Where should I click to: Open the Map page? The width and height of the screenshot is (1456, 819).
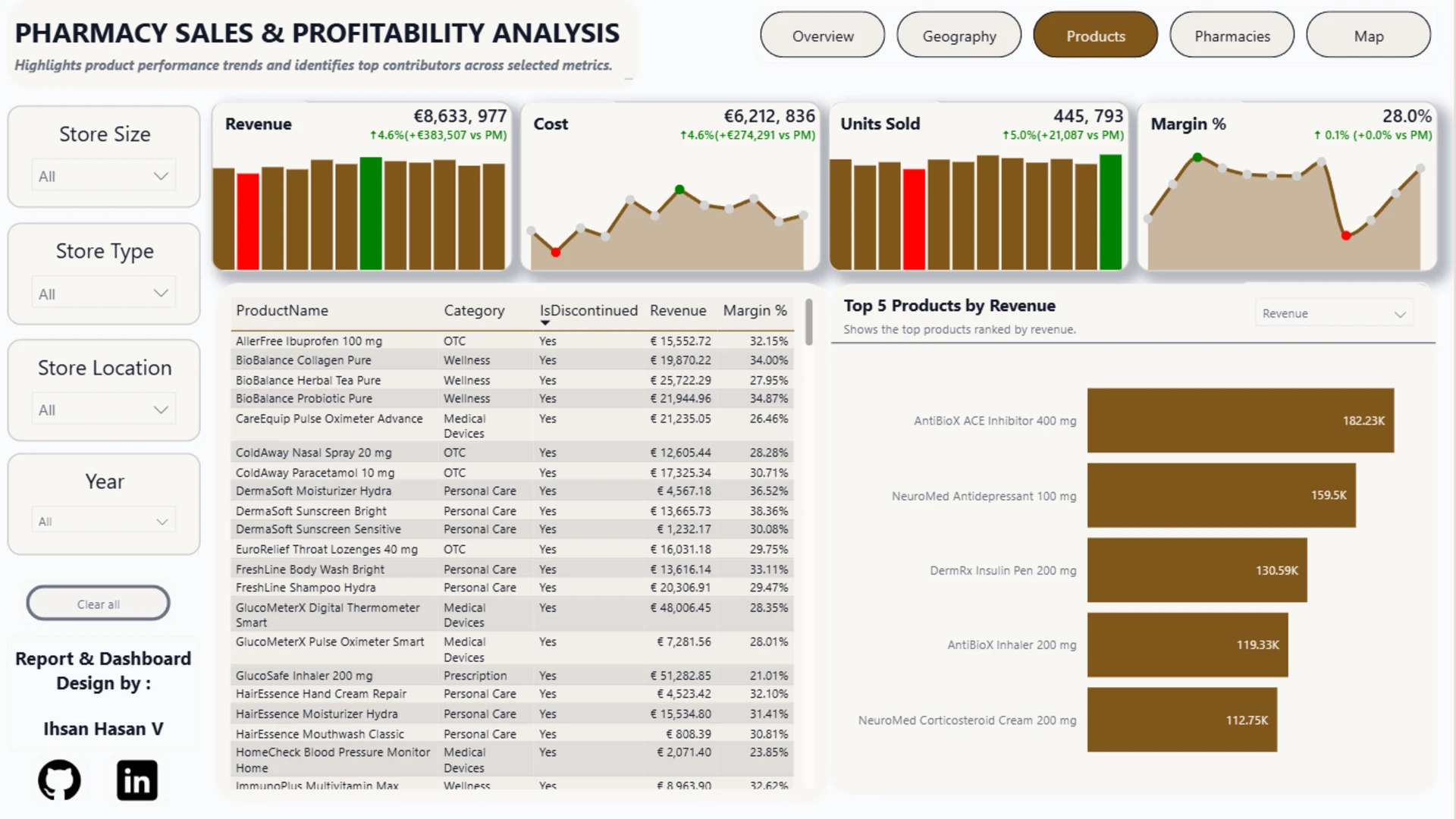coord(1369,36)
